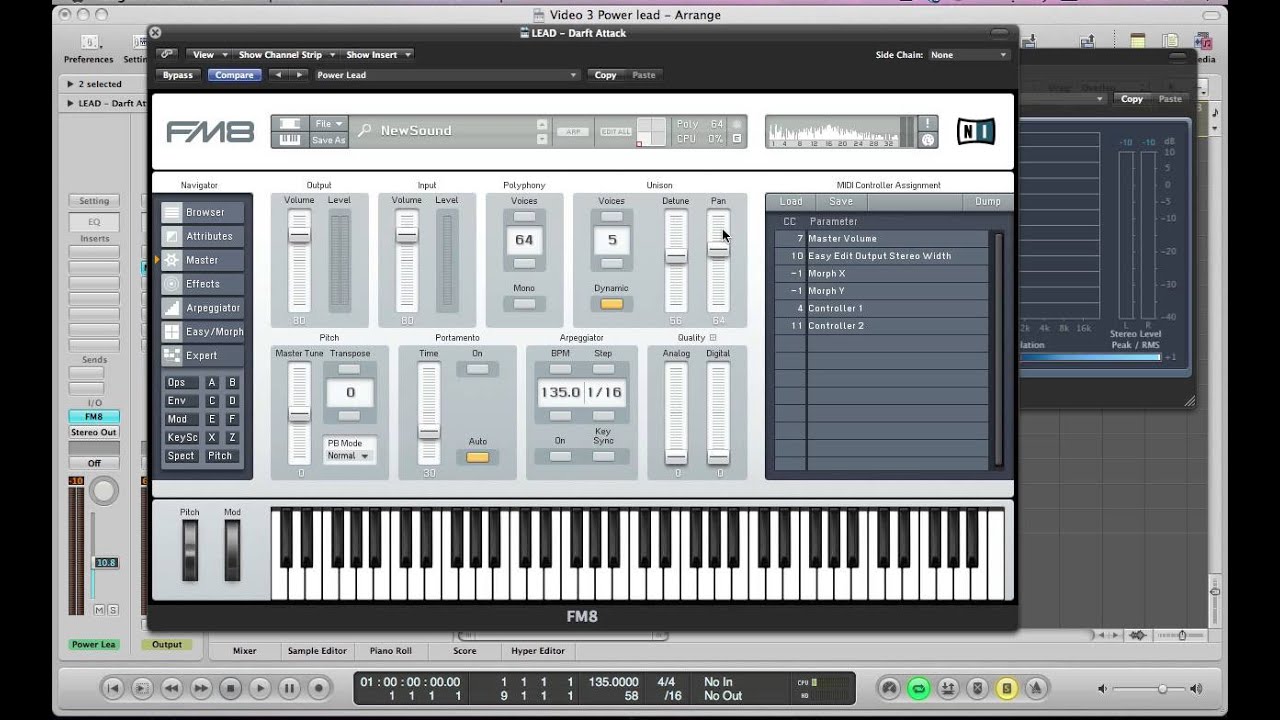Expand the 2 selected disclosure triangle
The height and width of the screenshot is (720, 1280).
(71, 84)
